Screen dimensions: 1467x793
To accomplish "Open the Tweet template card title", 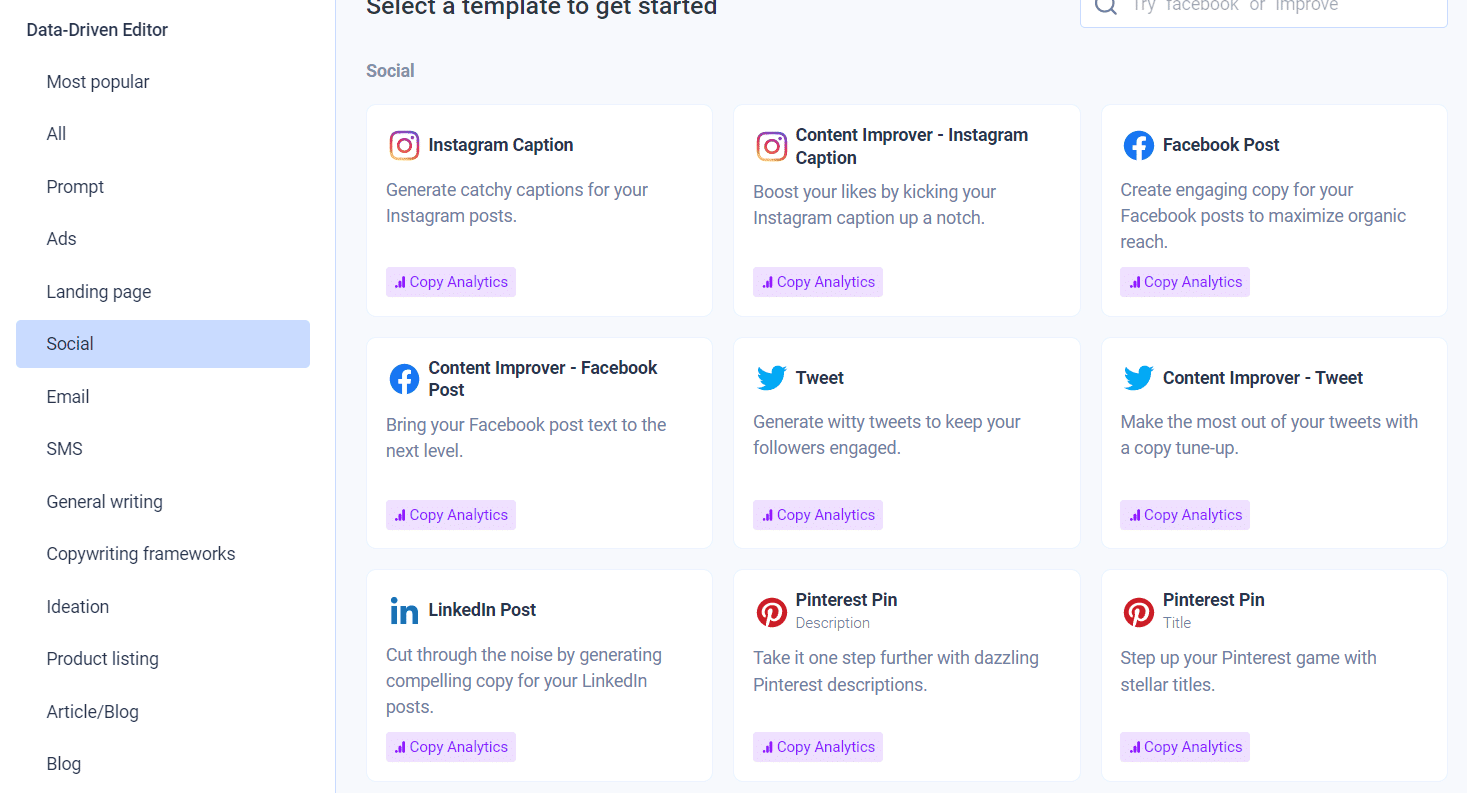I will (820, 378).
